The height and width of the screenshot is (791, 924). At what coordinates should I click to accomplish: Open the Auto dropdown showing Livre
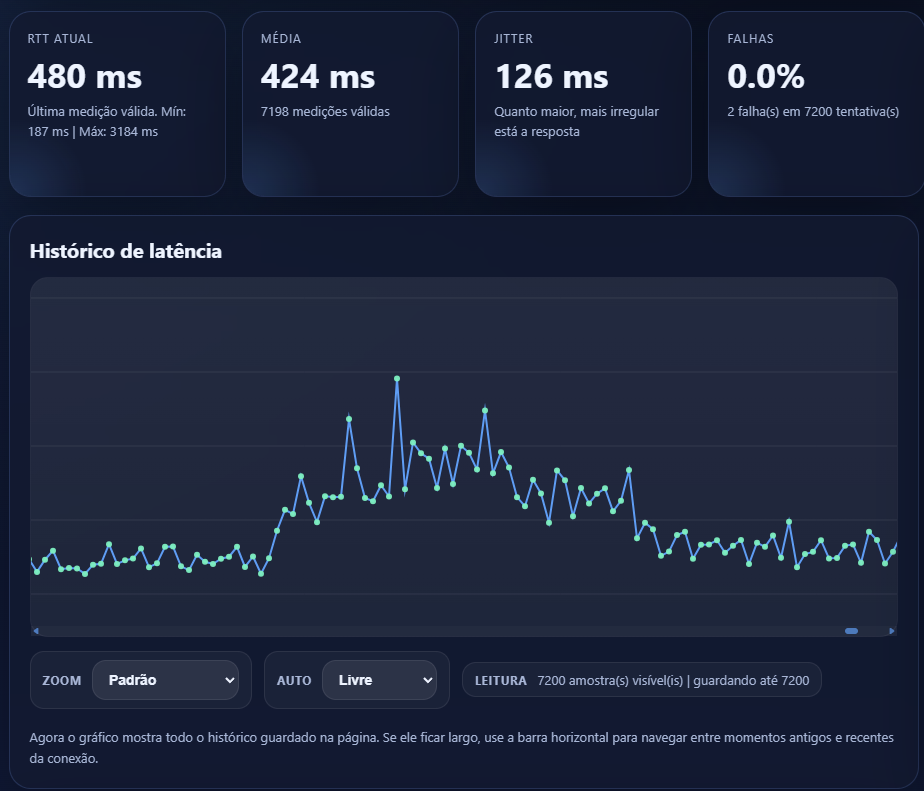[x=379, y=680]
